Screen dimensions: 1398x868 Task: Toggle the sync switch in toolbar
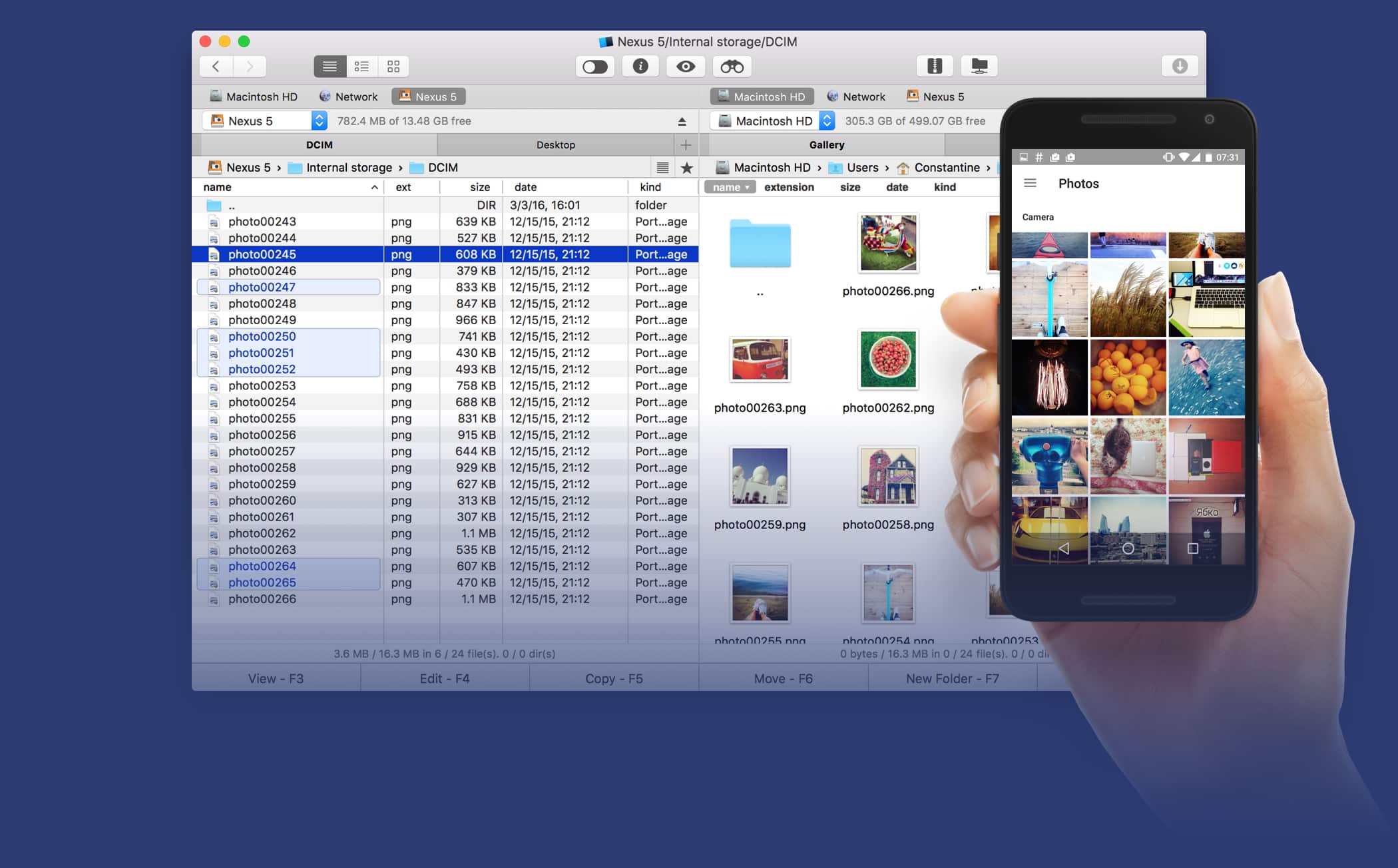click(x=593, y=65)
